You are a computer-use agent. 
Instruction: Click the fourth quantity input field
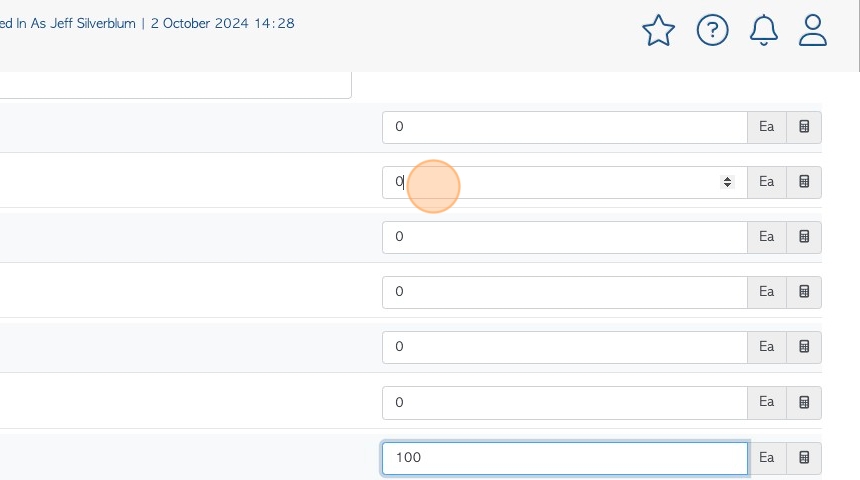pos(565,291)
